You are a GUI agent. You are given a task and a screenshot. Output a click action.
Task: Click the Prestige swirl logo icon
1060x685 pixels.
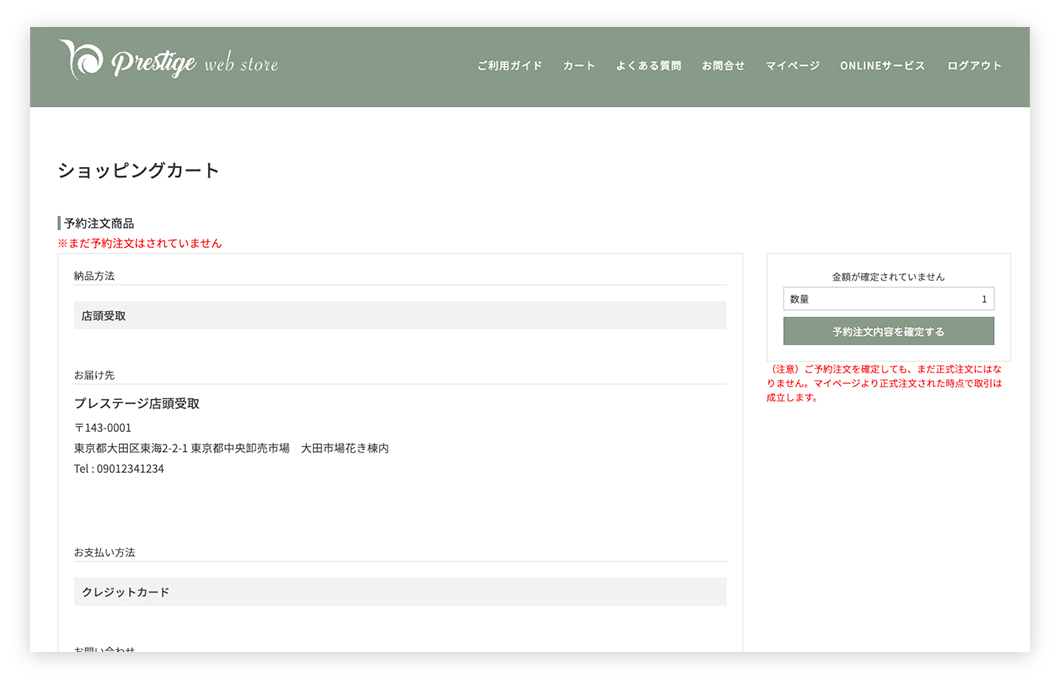80,61
